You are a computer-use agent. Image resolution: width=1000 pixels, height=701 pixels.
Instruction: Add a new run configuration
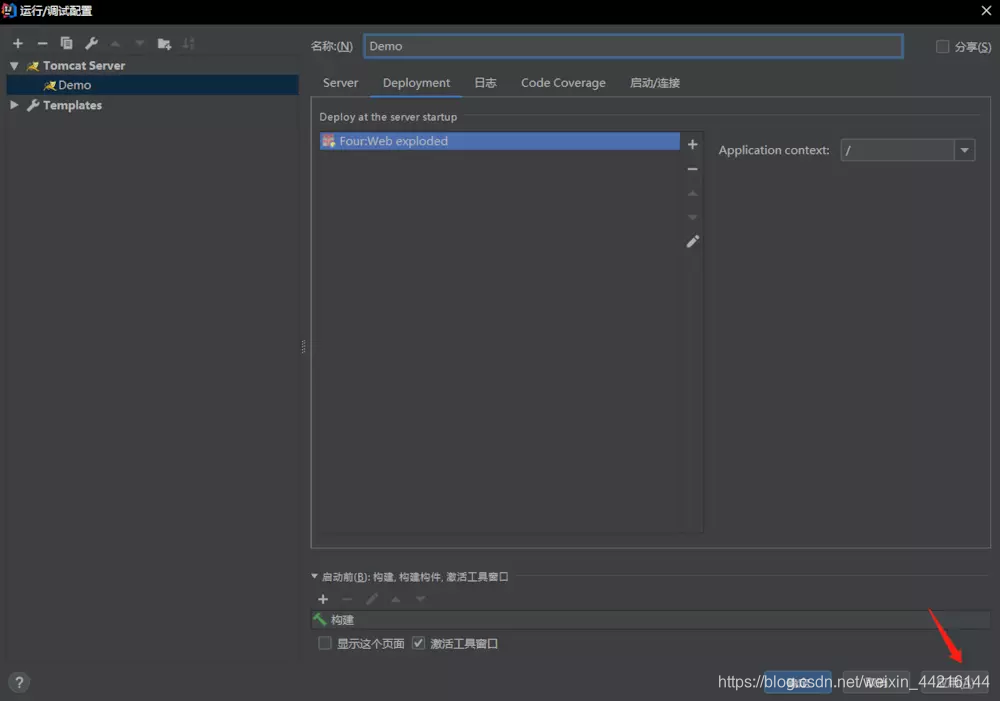pyautogui.click(x=18, y=43)
